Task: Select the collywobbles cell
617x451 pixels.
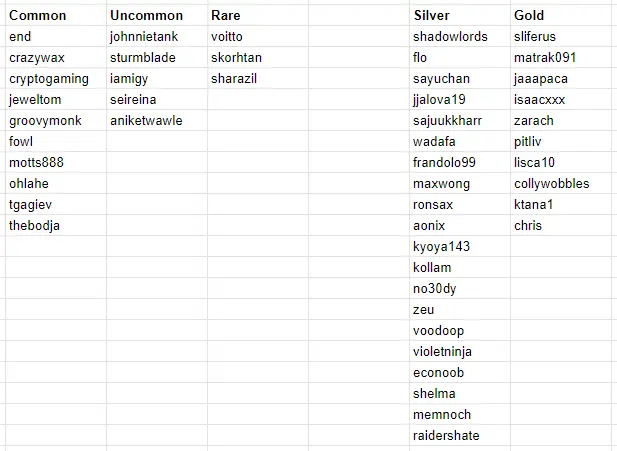Action: pos(561,183)
